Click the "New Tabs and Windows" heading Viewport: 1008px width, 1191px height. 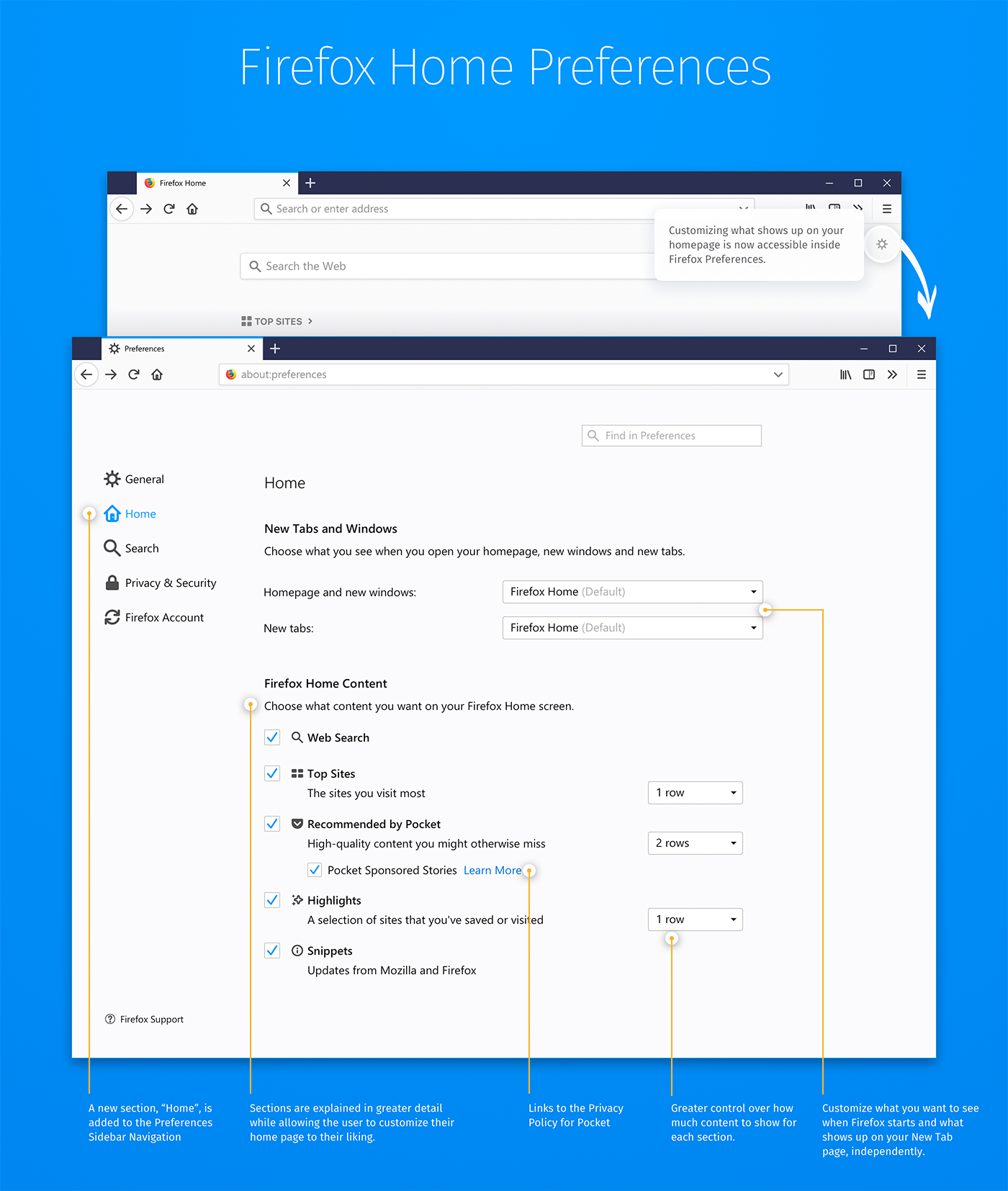point(330,529)
